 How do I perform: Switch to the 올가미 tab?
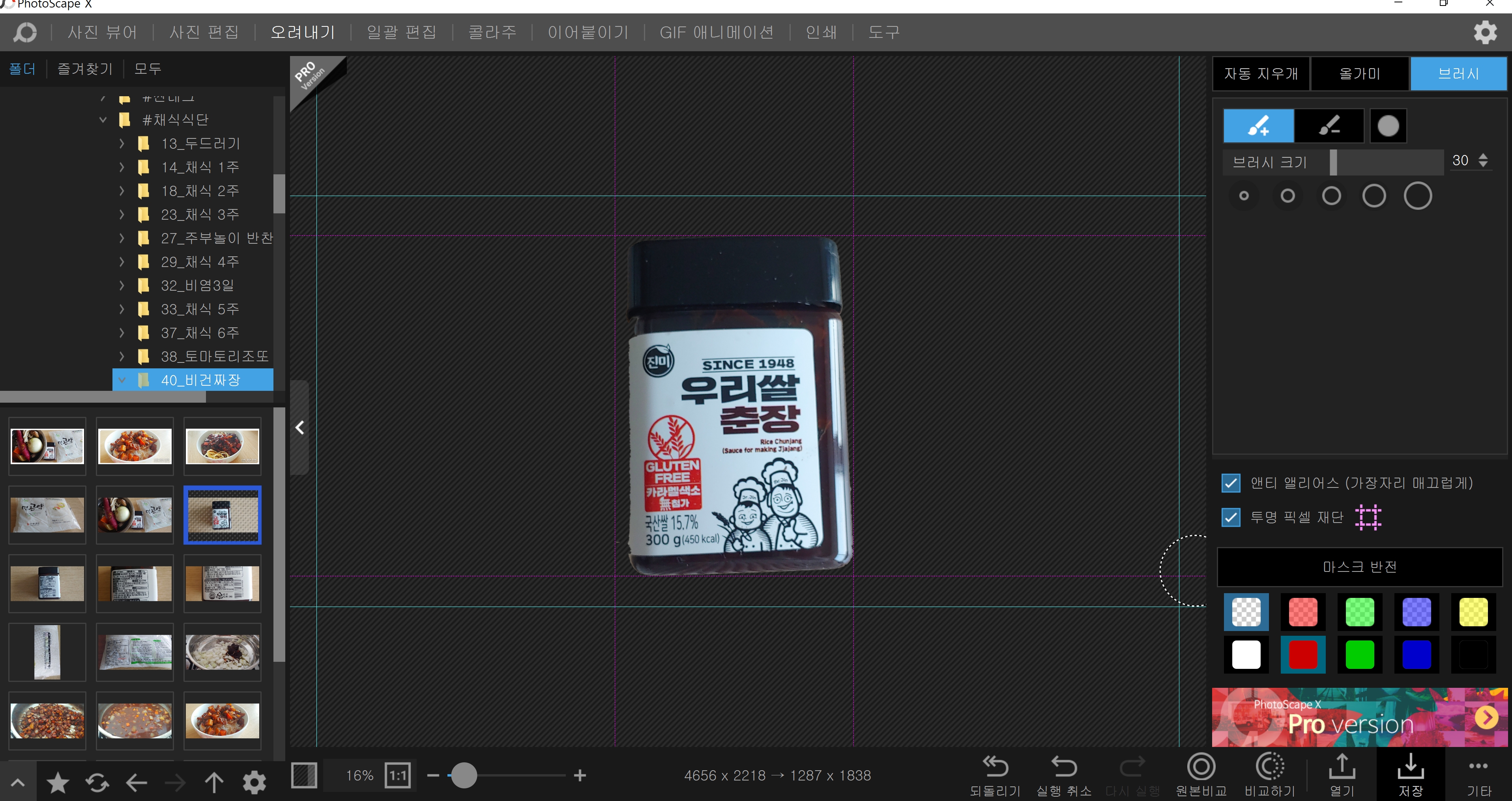pyautogui.click(x=1359, y=74)
